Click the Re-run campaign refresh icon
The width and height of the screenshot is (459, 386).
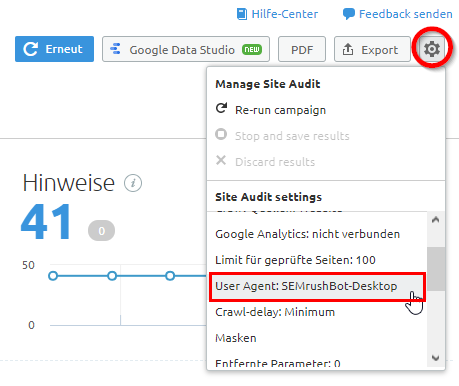point(221,108)
